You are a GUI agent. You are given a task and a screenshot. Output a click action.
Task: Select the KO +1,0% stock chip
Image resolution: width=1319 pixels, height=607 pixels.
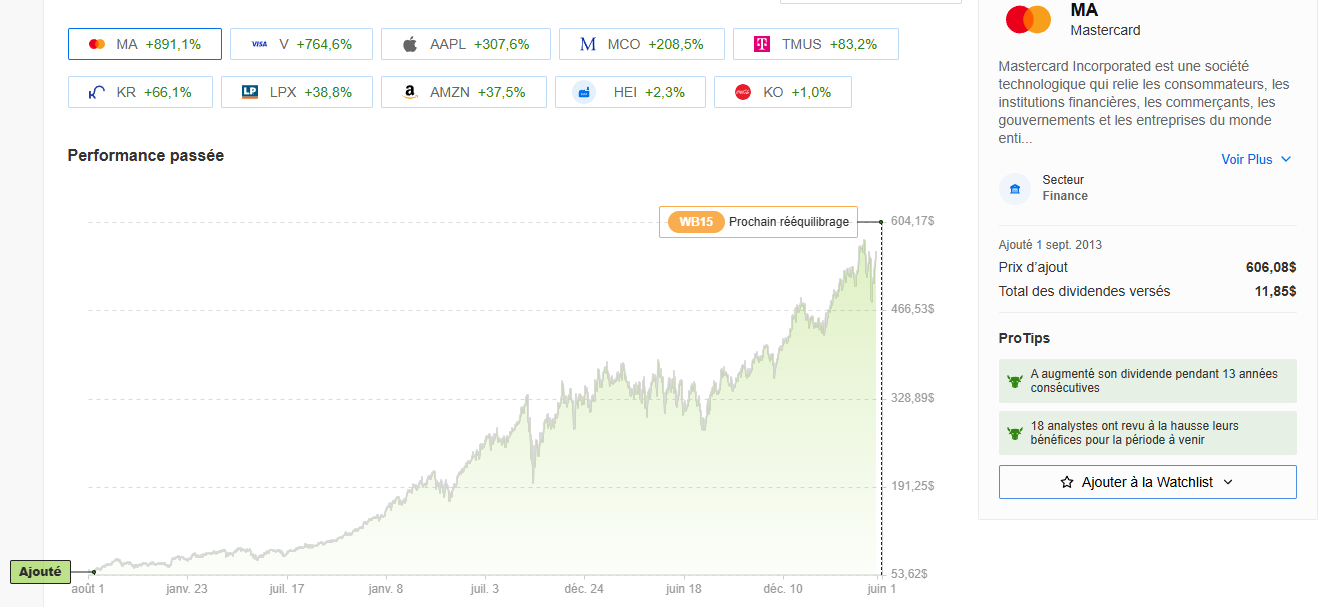tap(783, 92)
